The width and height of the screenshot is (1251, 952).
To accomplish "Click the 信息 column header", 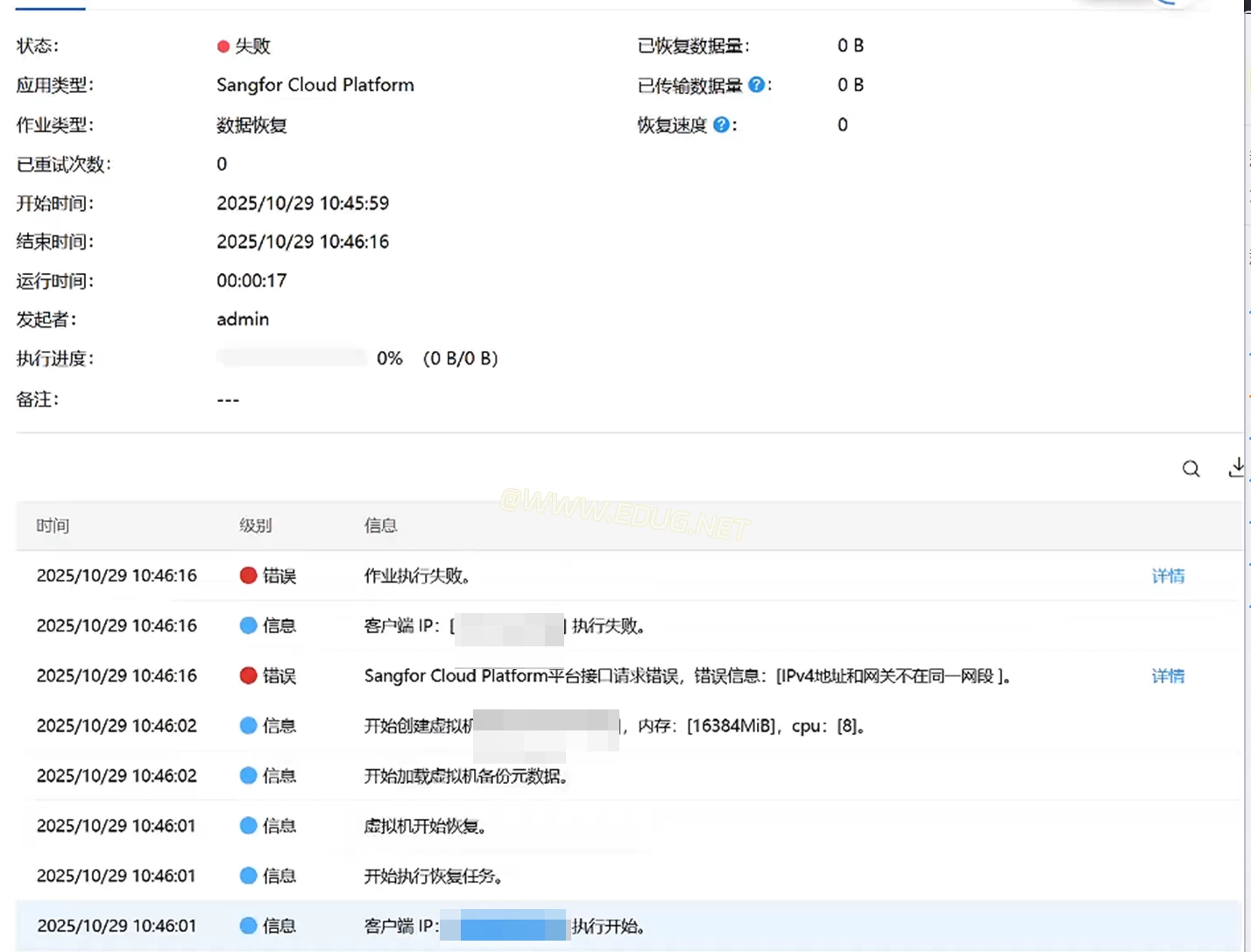I will (381, 525).
